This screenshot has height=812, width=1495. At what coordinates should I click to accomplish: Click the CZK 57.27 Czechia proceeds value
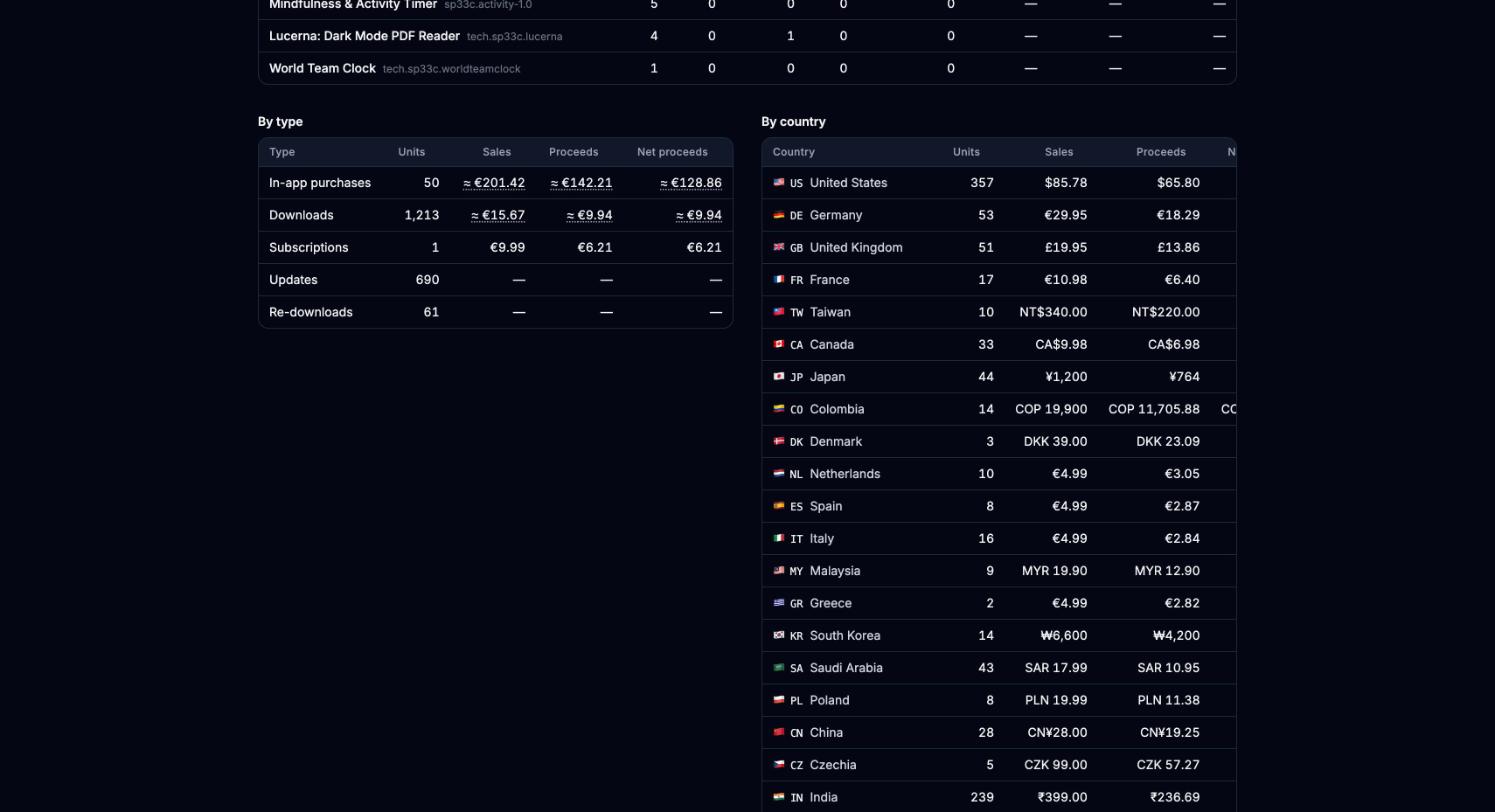(1169, 765)
